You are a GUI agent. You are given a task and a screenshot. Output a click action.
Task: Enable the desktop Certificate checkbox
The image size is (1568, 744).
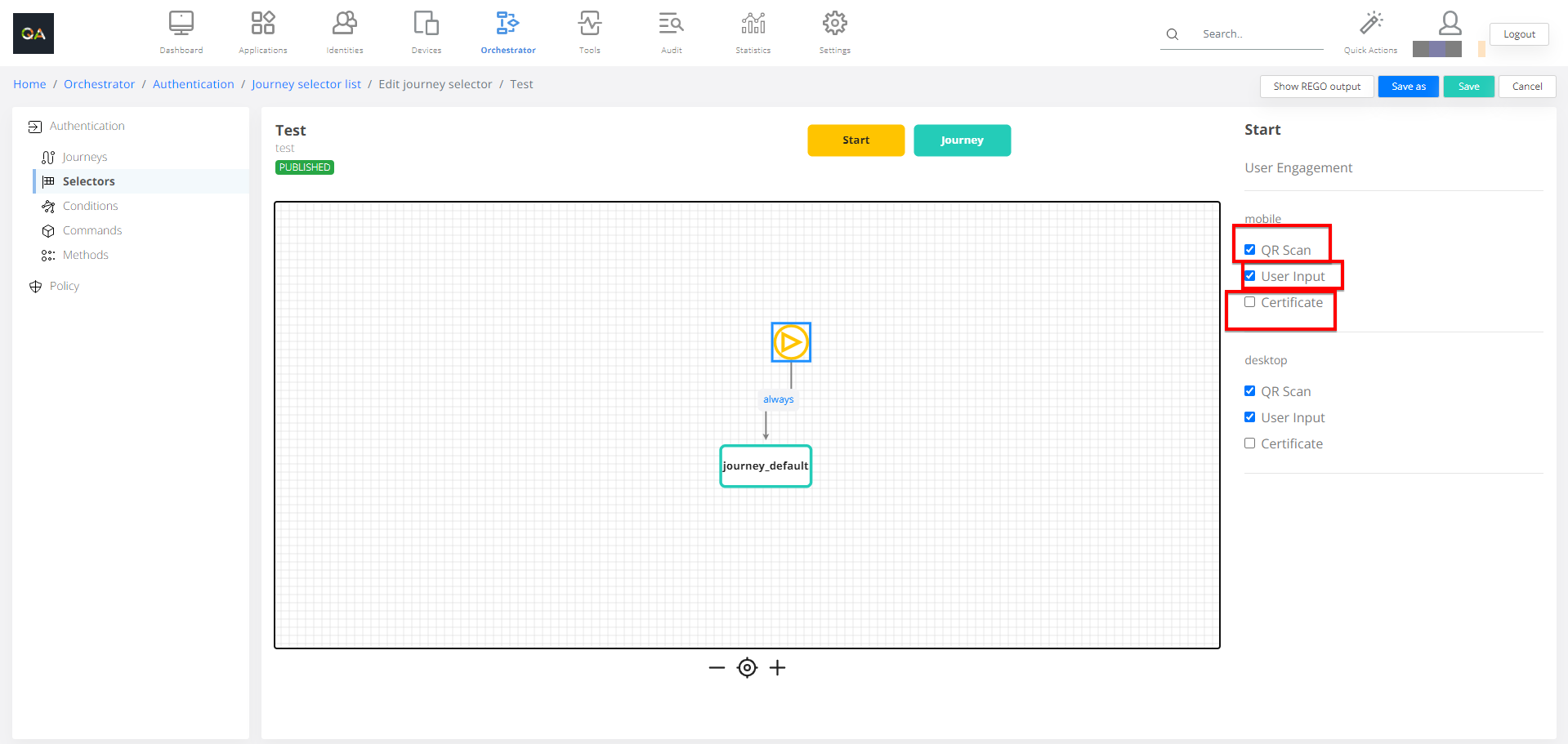pyautogui.click(x=1249, y=443)
